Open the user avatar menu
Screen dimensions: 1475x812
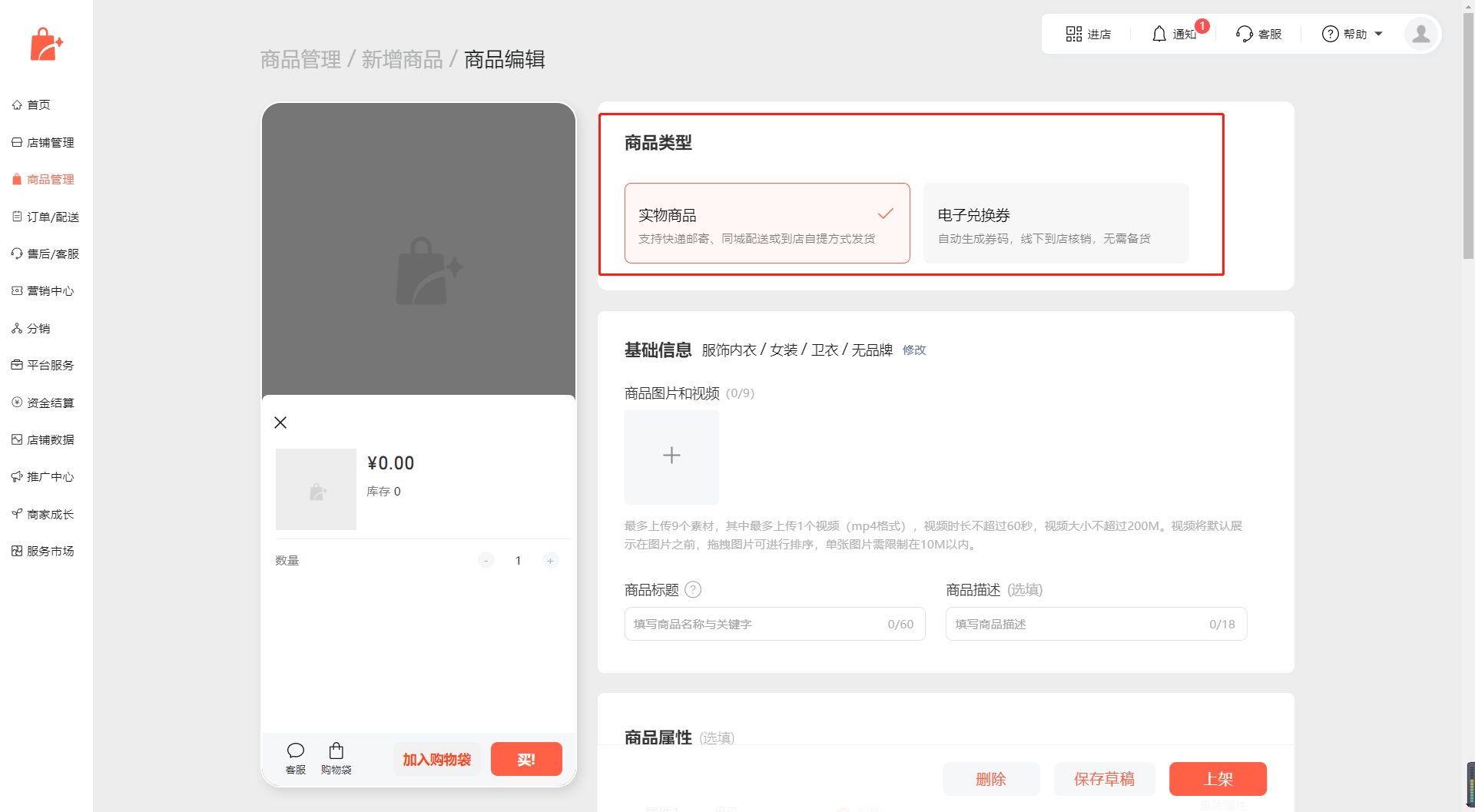1420,34
